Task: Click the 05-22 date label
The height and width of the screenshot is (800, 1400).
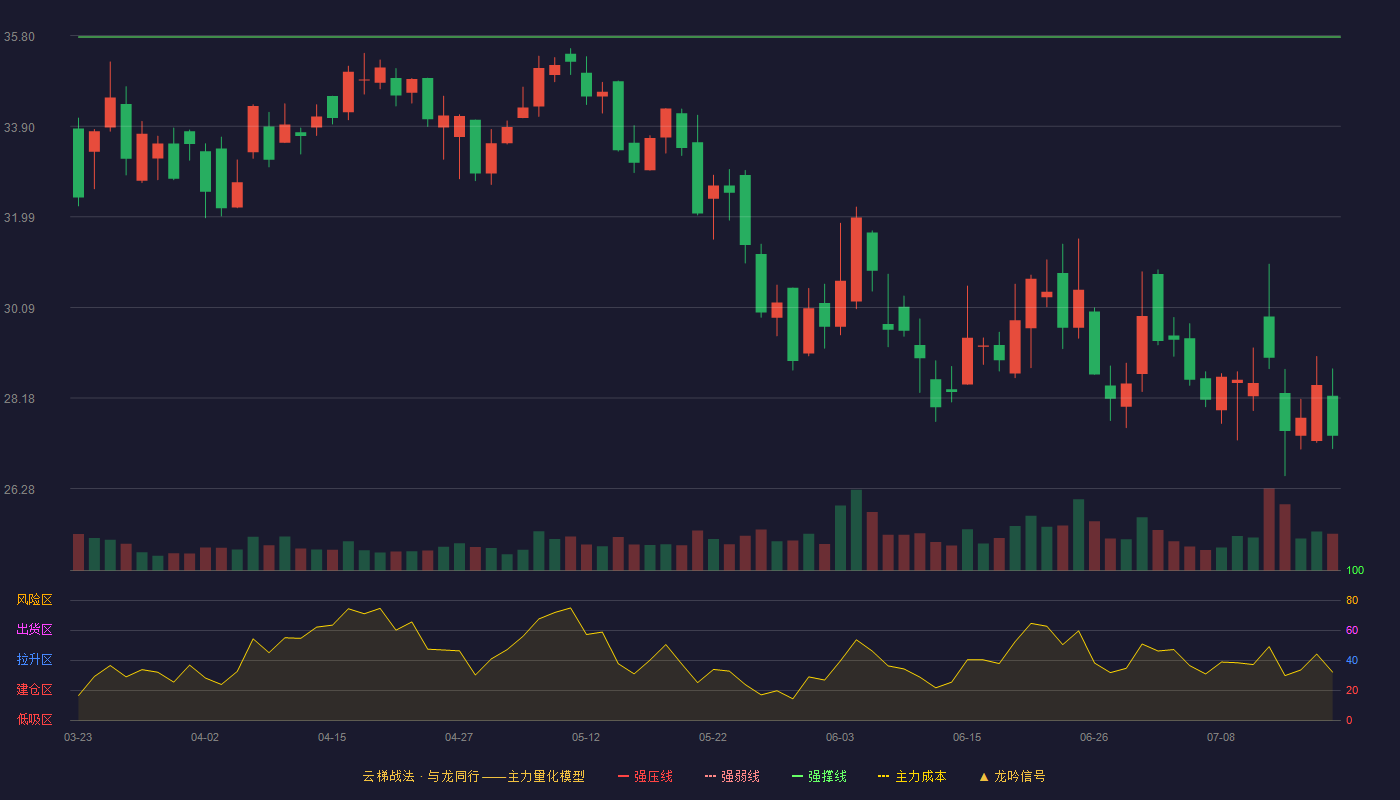Action: click(713, 737)
